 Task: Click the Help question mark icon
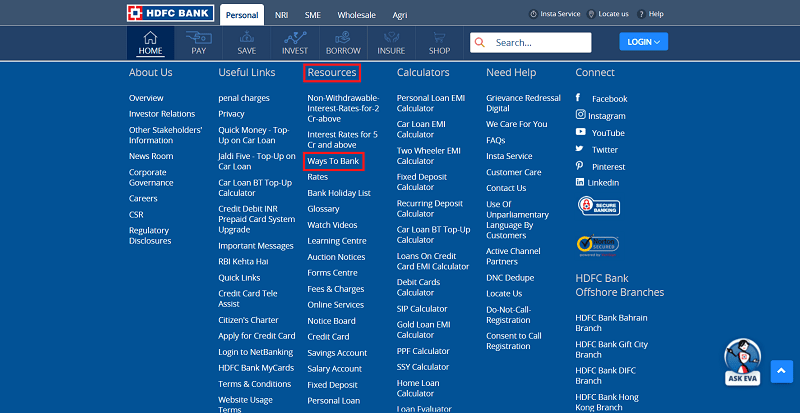pos(641,14)
